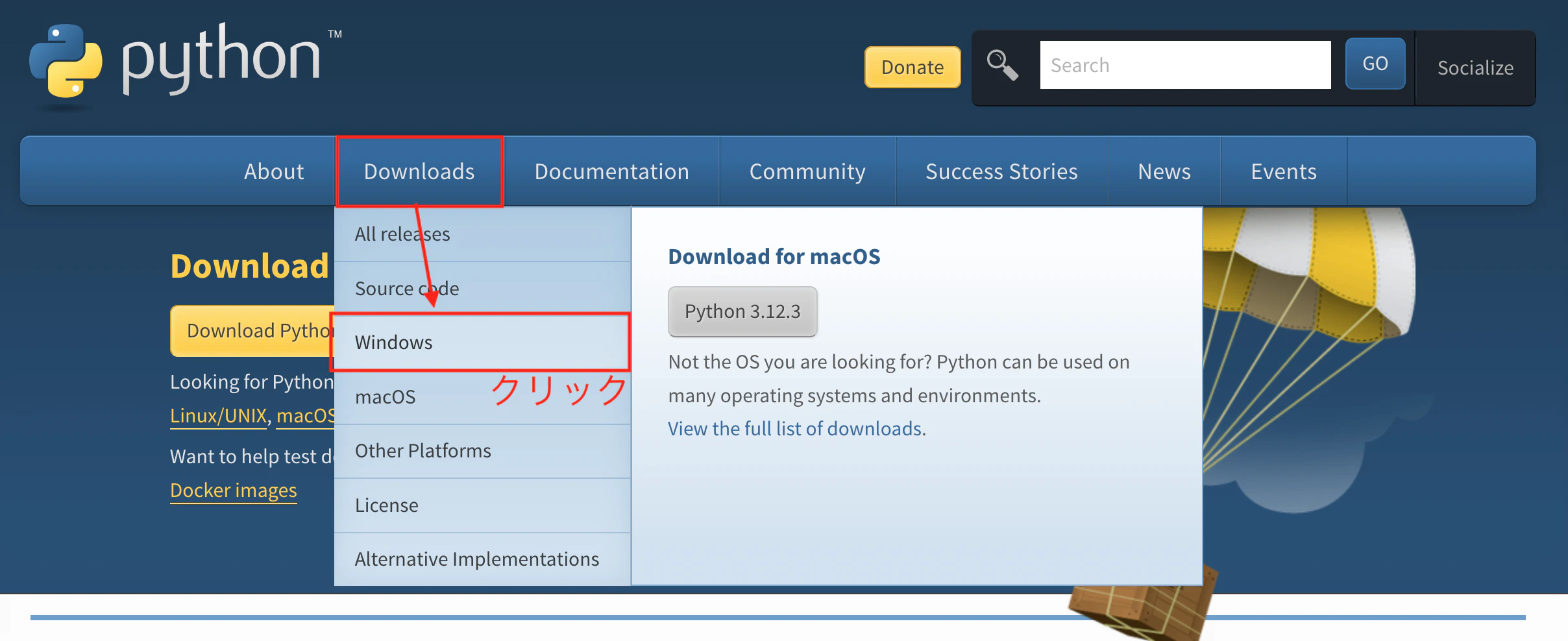Click the GO search button
Screen dimensions: 1568x641
(1375, 64)
